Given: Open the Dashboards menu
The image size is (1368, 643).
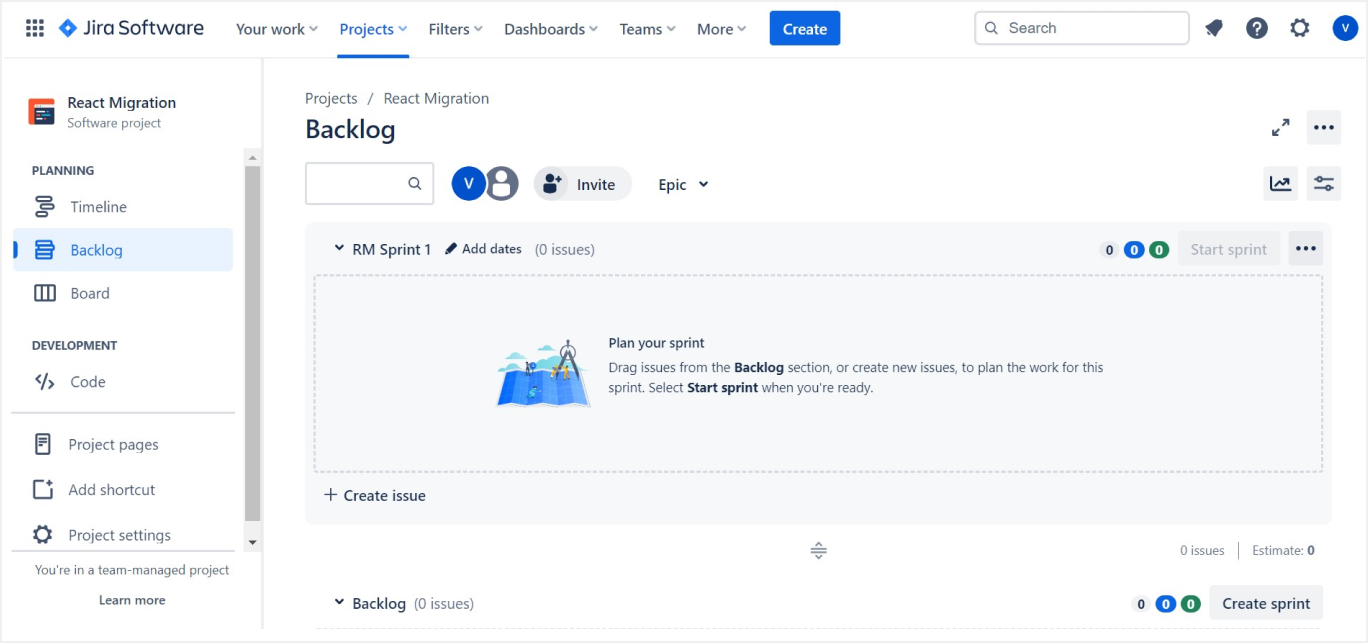Looking at the screenshot, I should coord(550,29).
